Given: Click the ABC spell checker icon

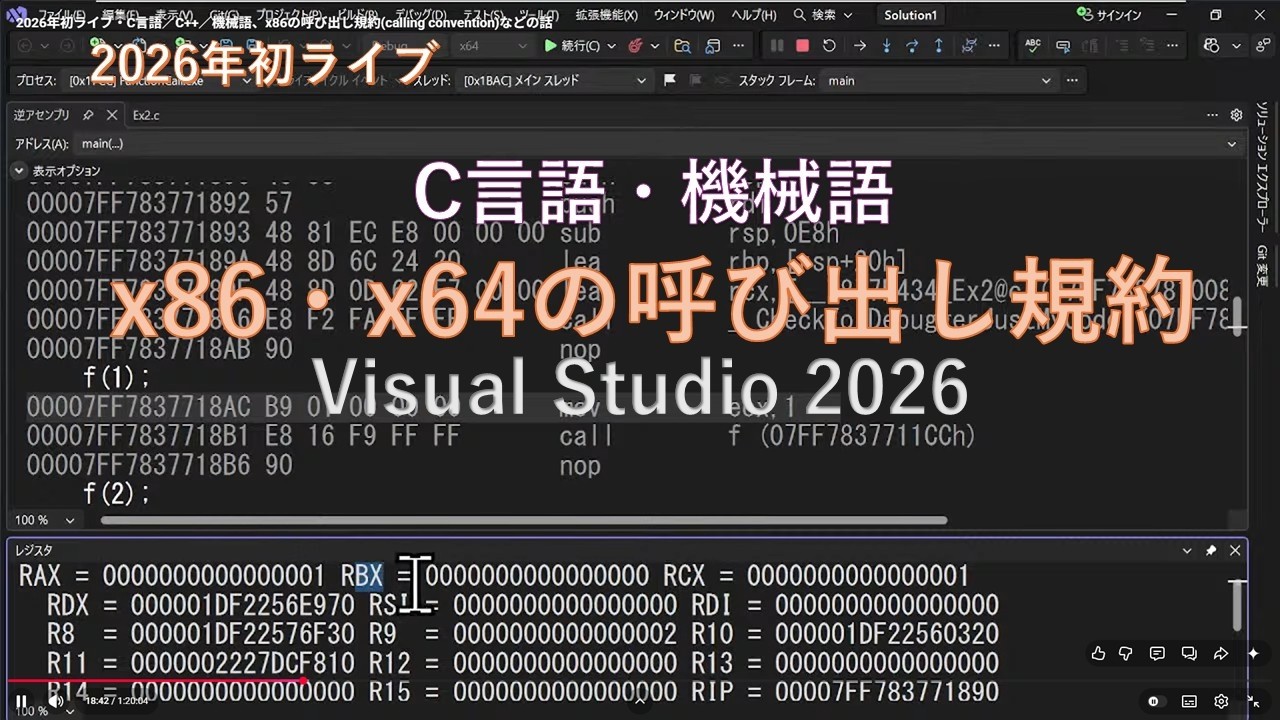Looking at the screenshot, I should (x=1034, y=46).
